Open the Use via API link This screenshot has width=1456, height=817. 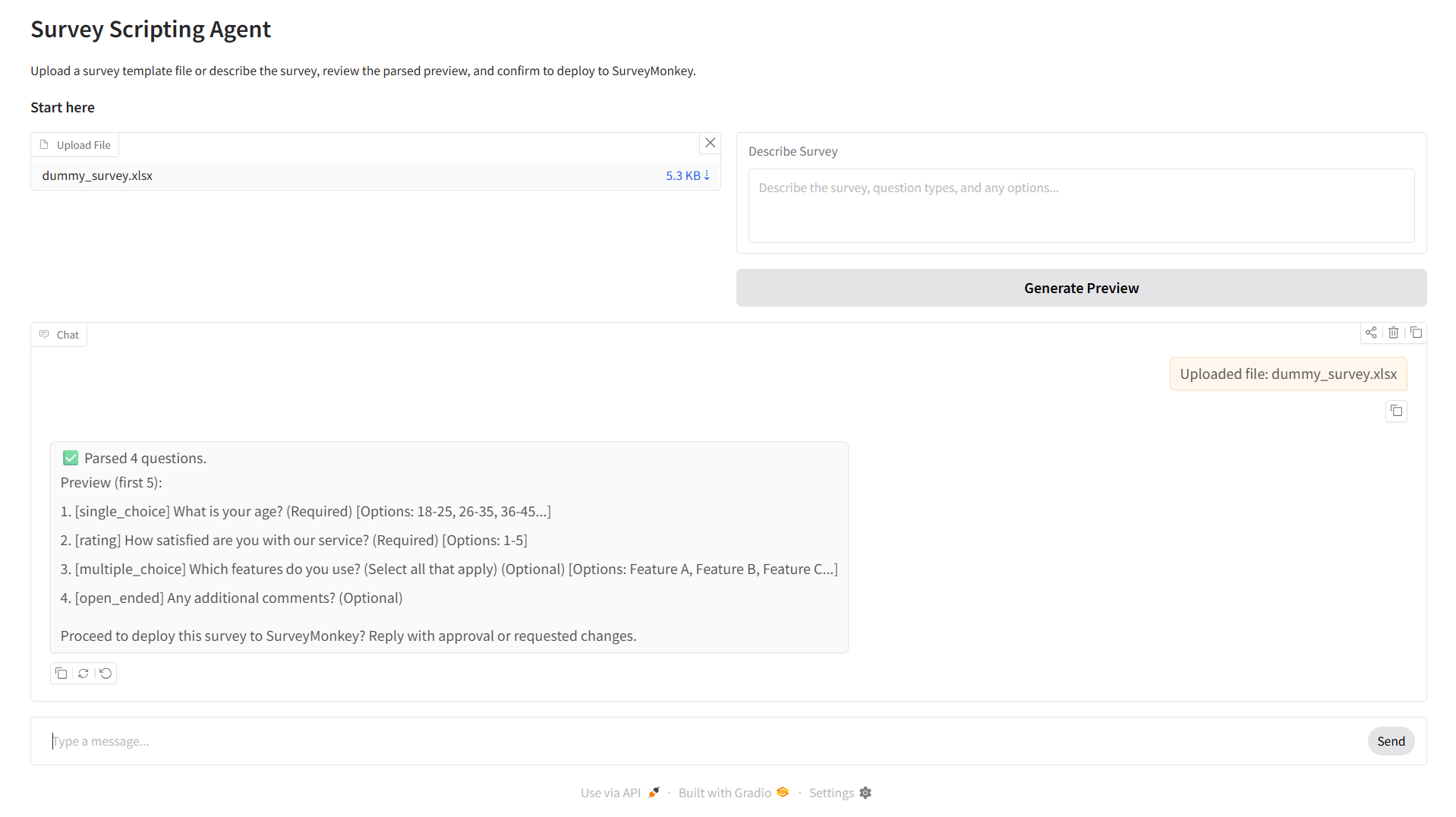point(610,793)
